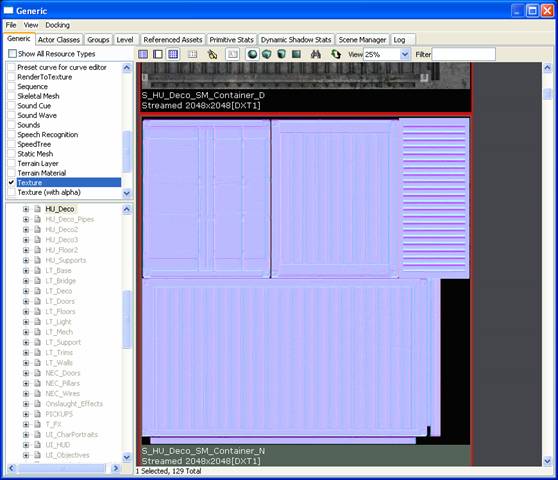Click the page icon beside UI_HUD

coord(37,445)
